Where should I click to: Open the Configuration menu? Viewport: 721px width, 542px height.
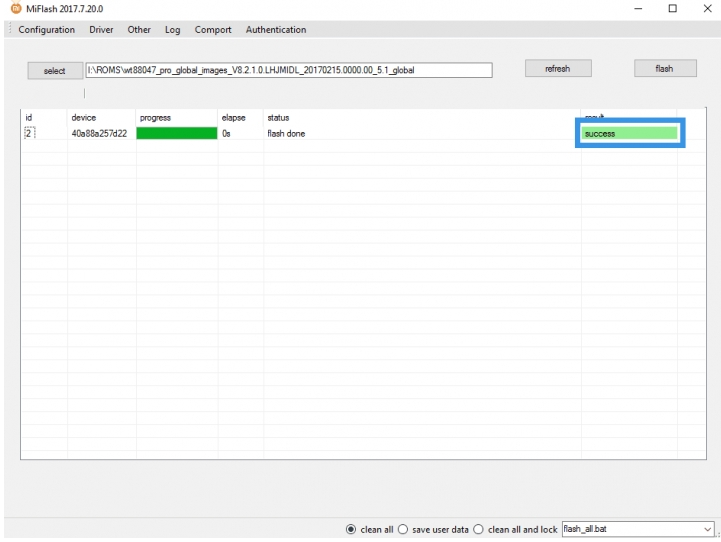46,30
